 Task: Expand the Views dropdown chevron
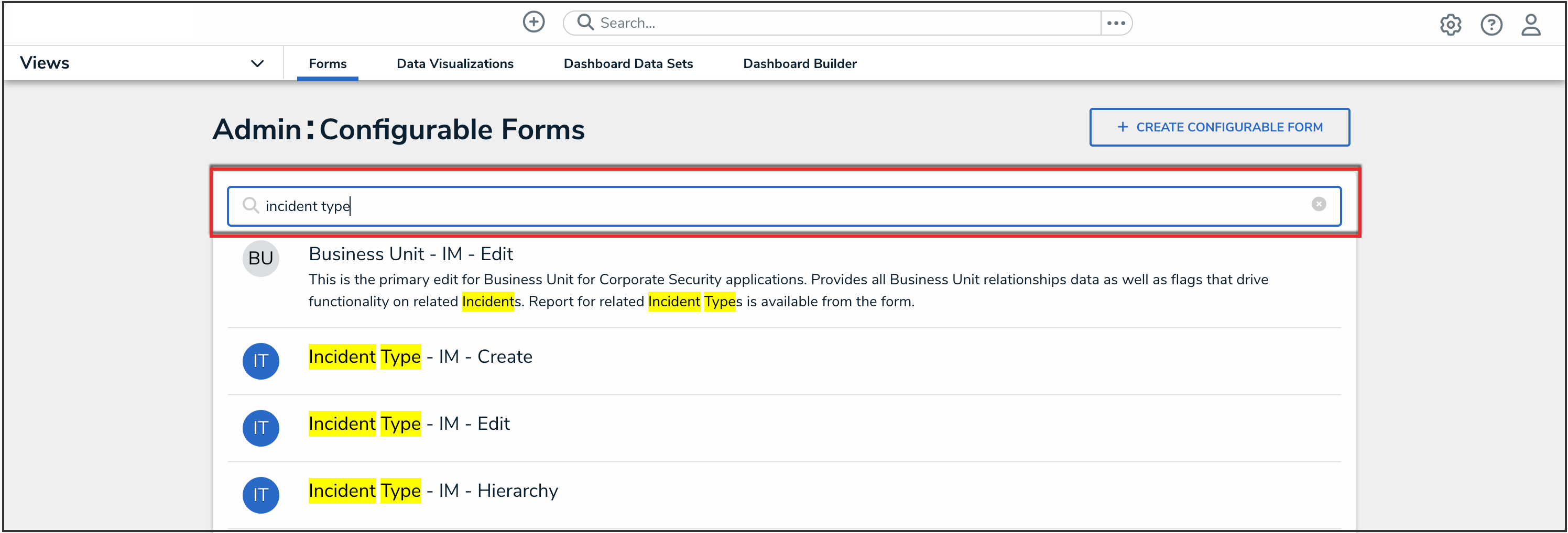pyautogui.click(x=257, y=63)
